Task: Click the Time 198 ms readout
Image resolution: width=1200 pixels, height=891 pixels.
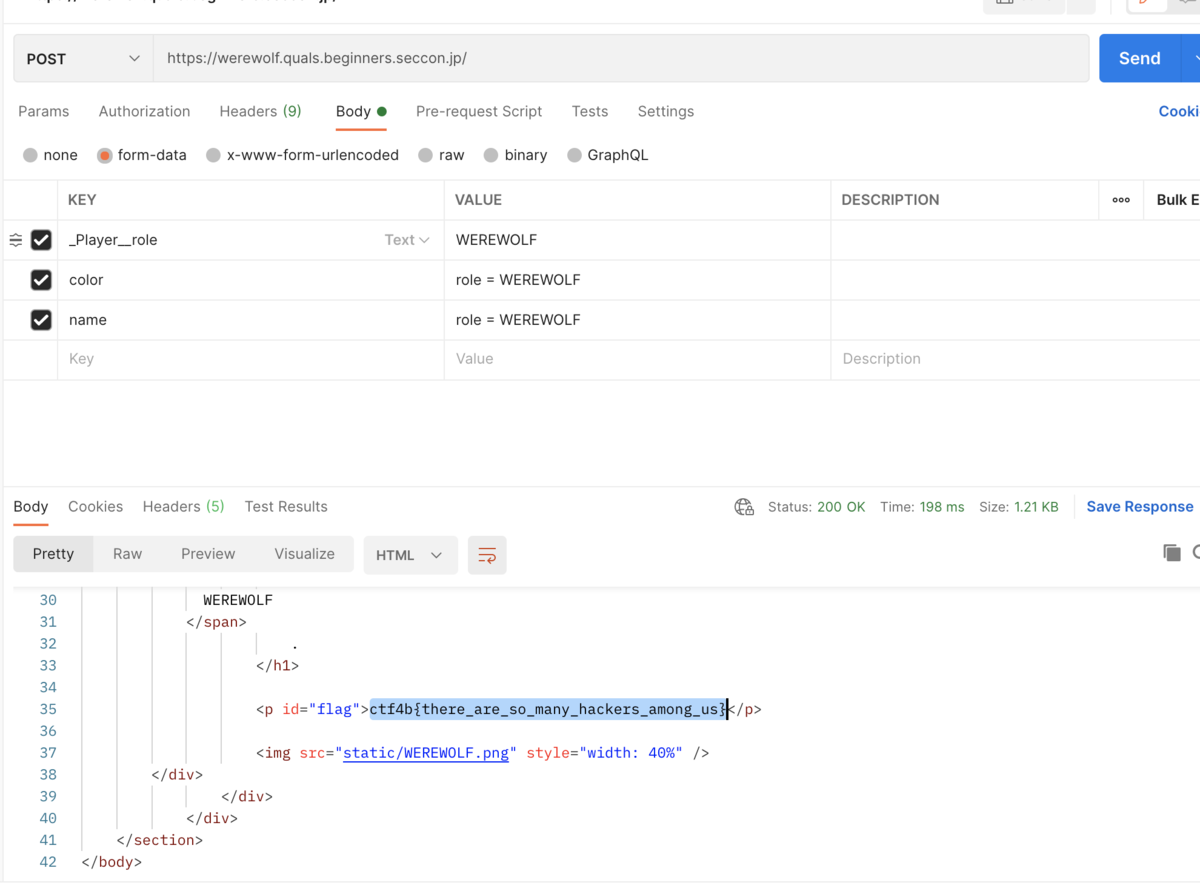Action: pos(922,507)
